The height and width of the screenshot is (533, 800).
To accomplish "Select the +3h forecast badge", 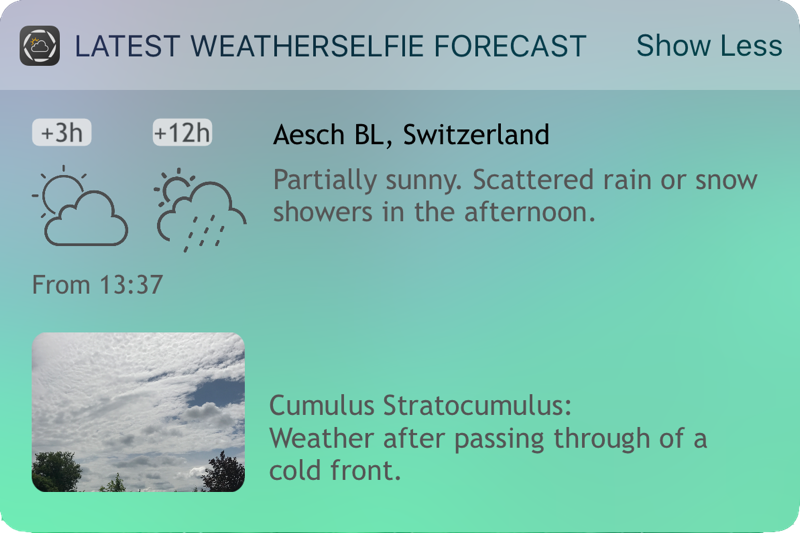I will pos(62,133).
